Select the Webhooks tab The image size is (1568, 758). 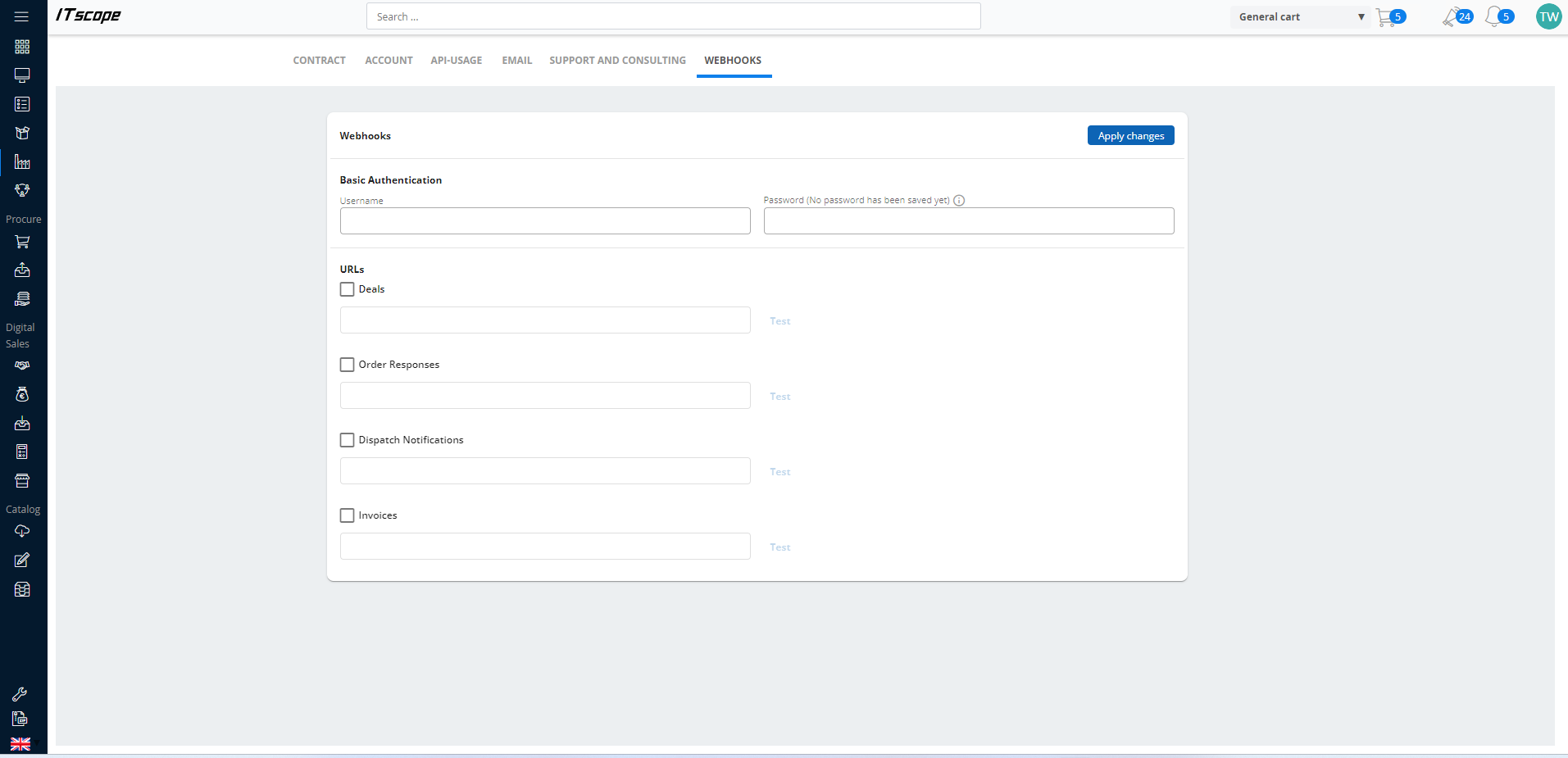(x=733, y=61)
